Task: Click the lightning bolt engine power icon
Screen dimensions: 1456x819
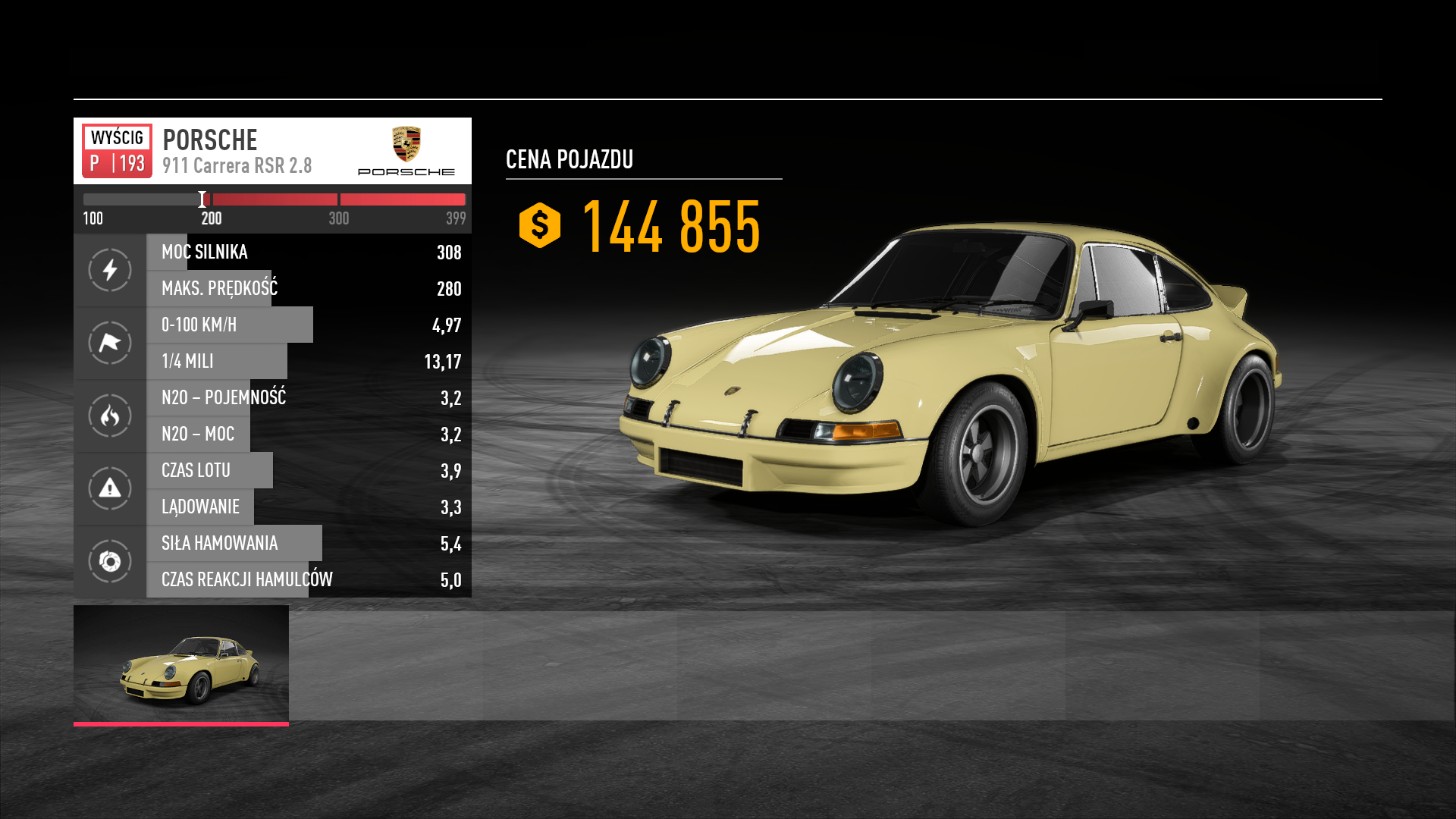Action: [x=110, y=270]
